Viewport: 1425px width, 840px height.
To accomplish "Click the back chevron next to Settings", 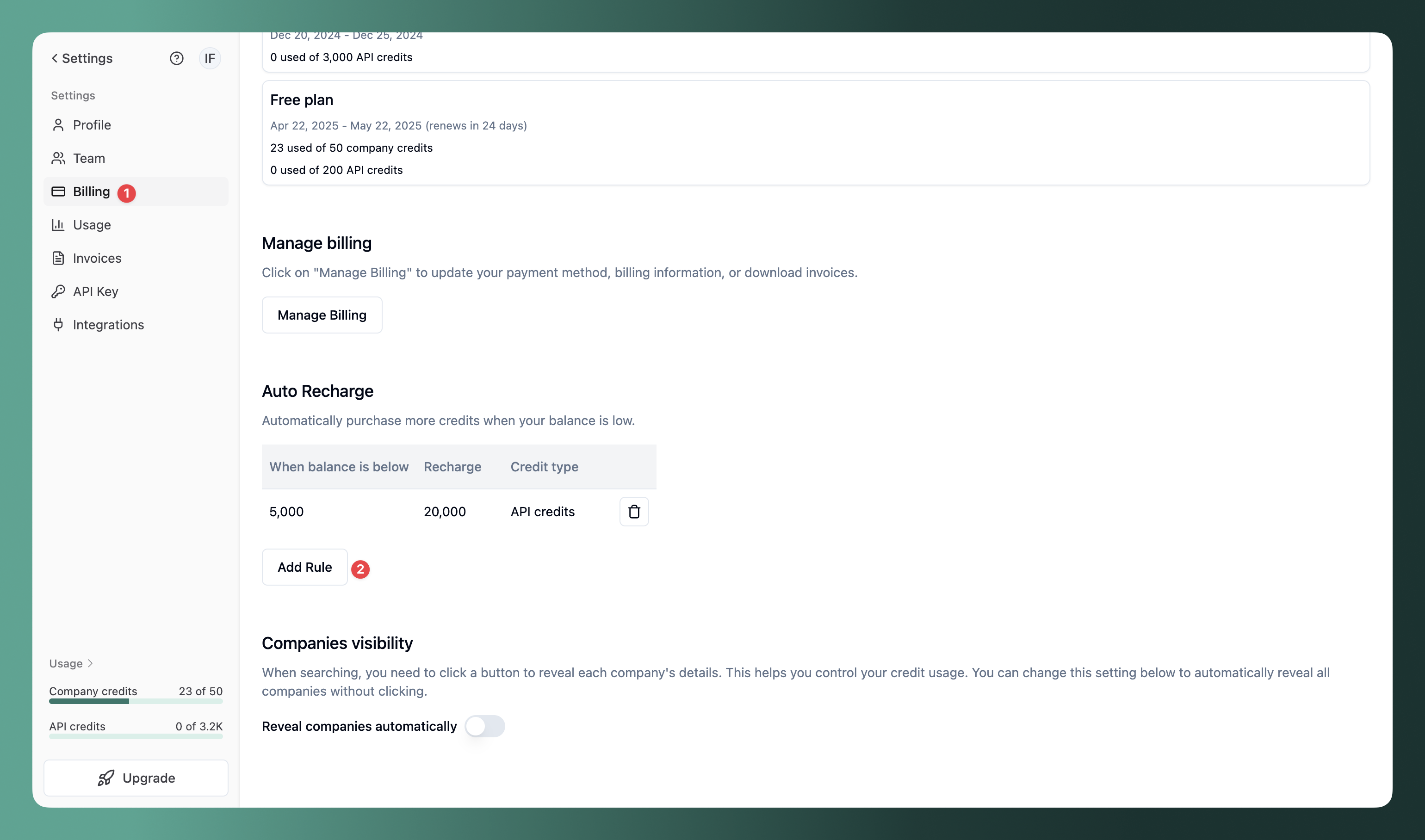I will coord(54,58).
